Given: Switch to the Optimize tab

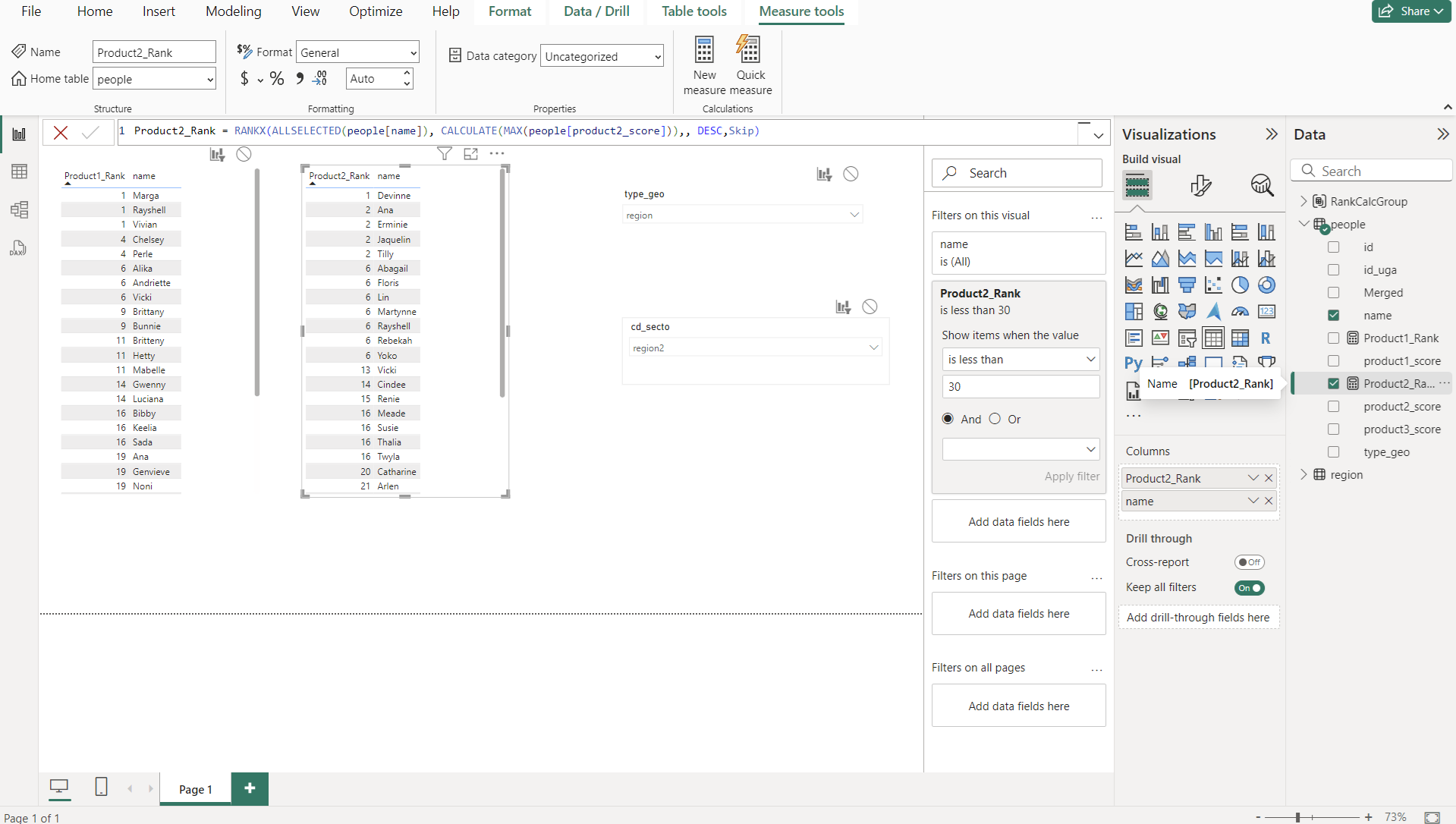Looking at the screenshot, I should pos(376,11).
